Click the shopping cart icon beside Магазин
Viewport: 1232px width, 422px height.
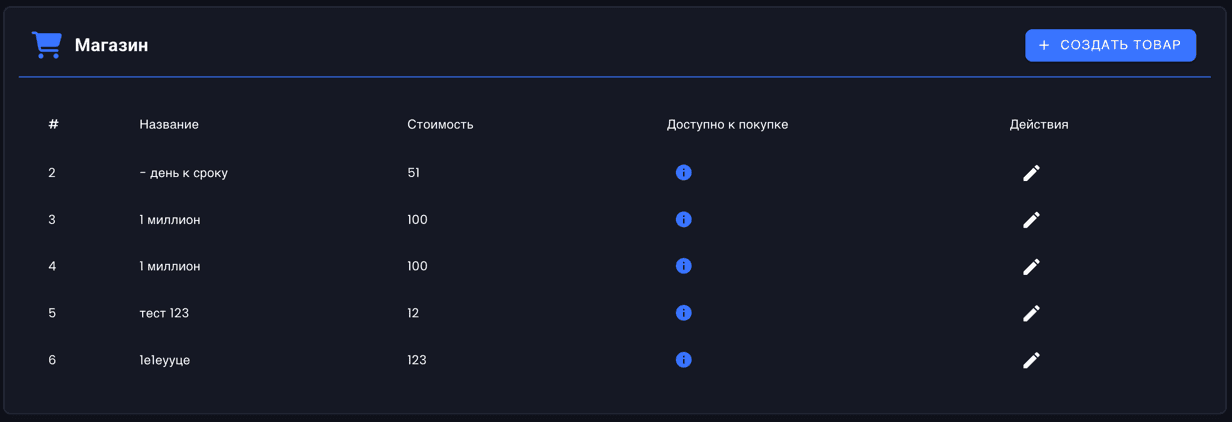pos(46,45)
